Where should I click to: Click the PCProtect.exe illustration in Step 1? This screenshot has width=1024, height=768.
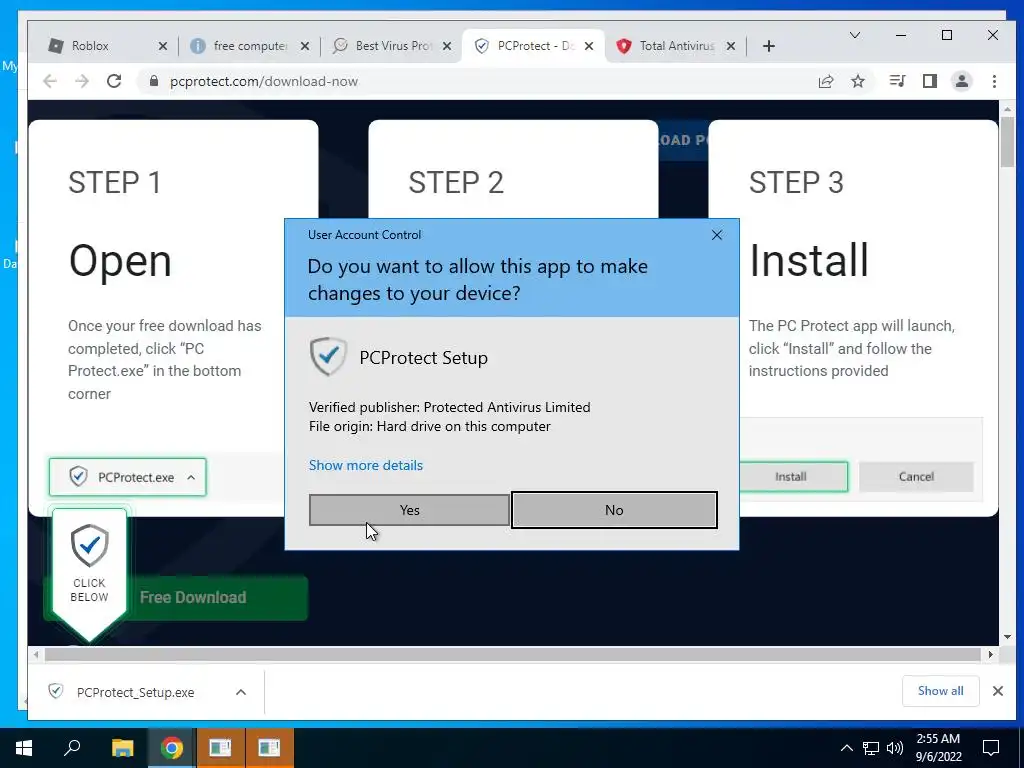coord(127,477)
